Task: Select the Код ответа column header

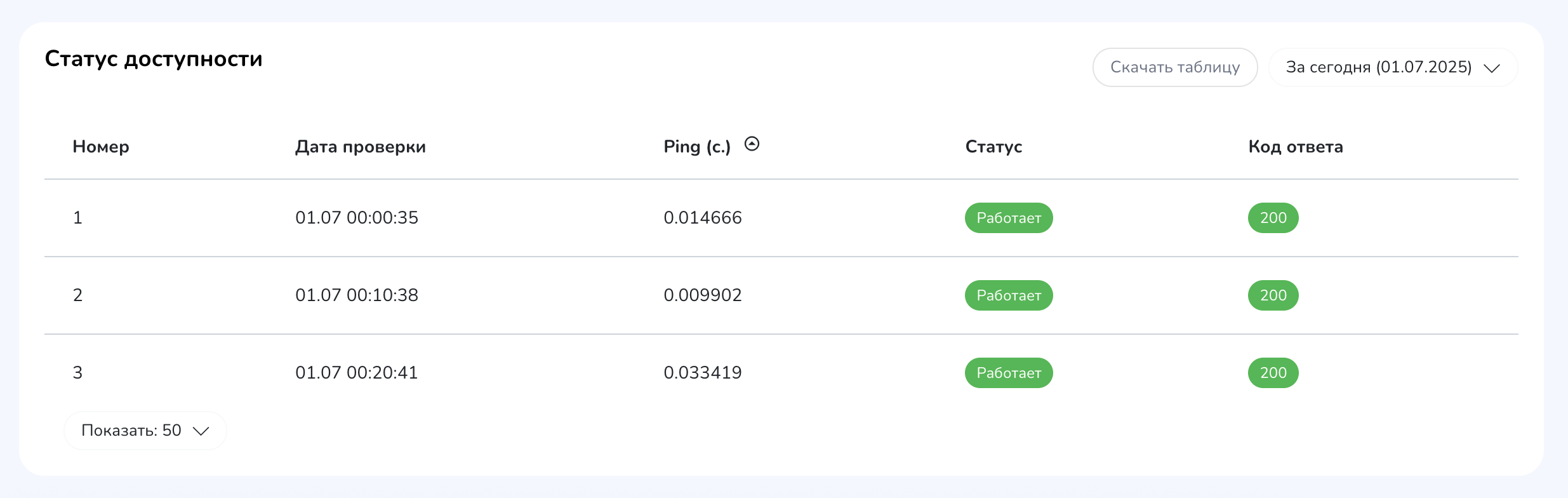Action: [1296, 147]
